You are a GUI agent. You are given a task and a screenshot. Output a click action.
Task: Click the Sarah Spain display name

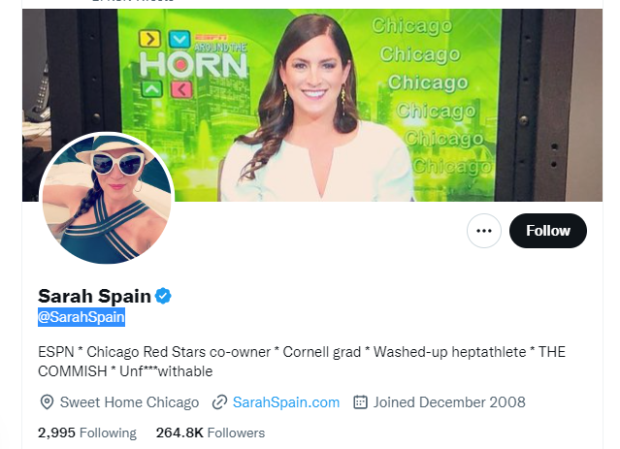[94, 296]
